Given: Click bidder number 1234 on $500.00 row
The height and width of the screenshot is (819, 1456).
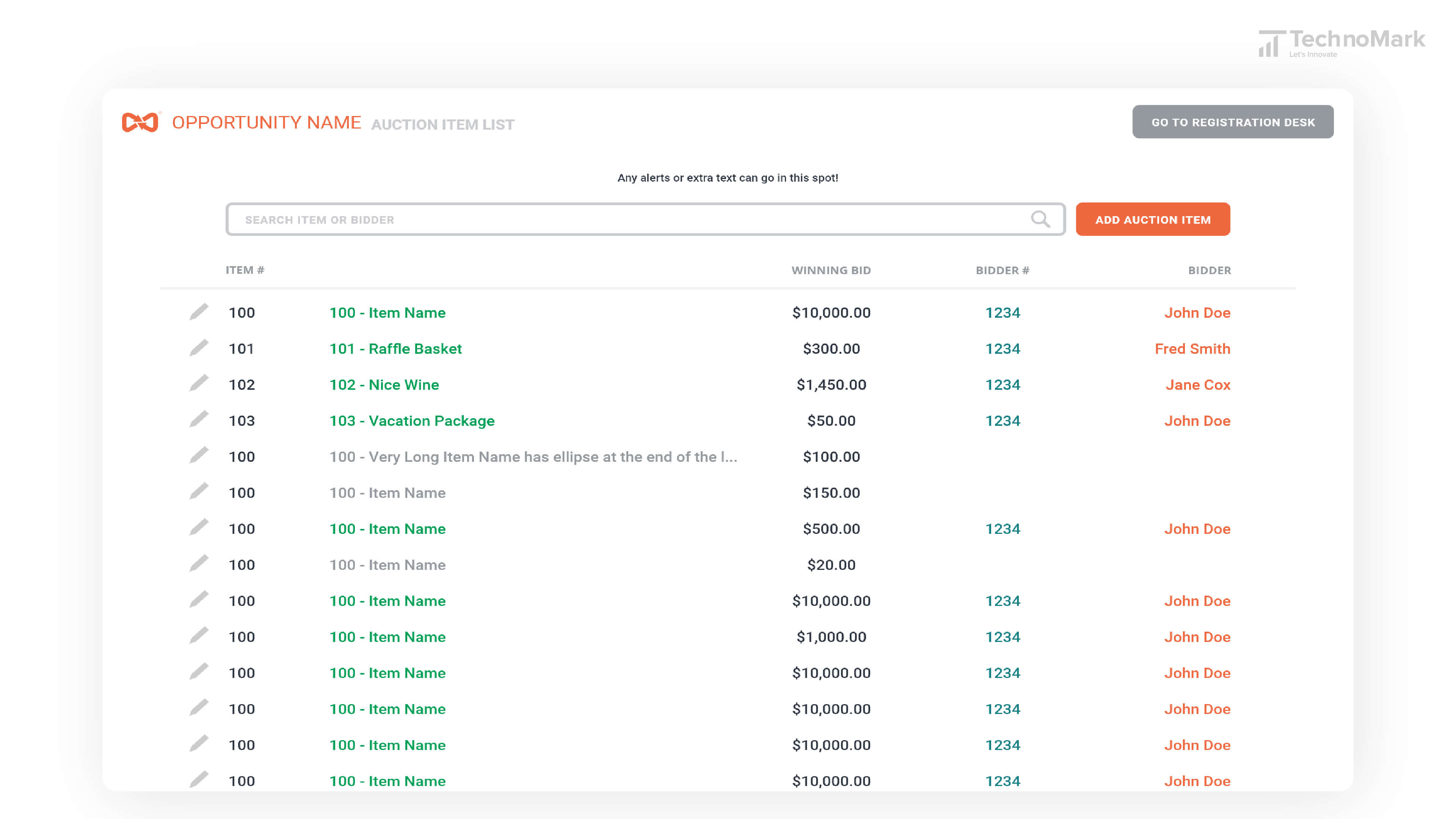Looking at the screenshot, I should tap(1003, 529).
